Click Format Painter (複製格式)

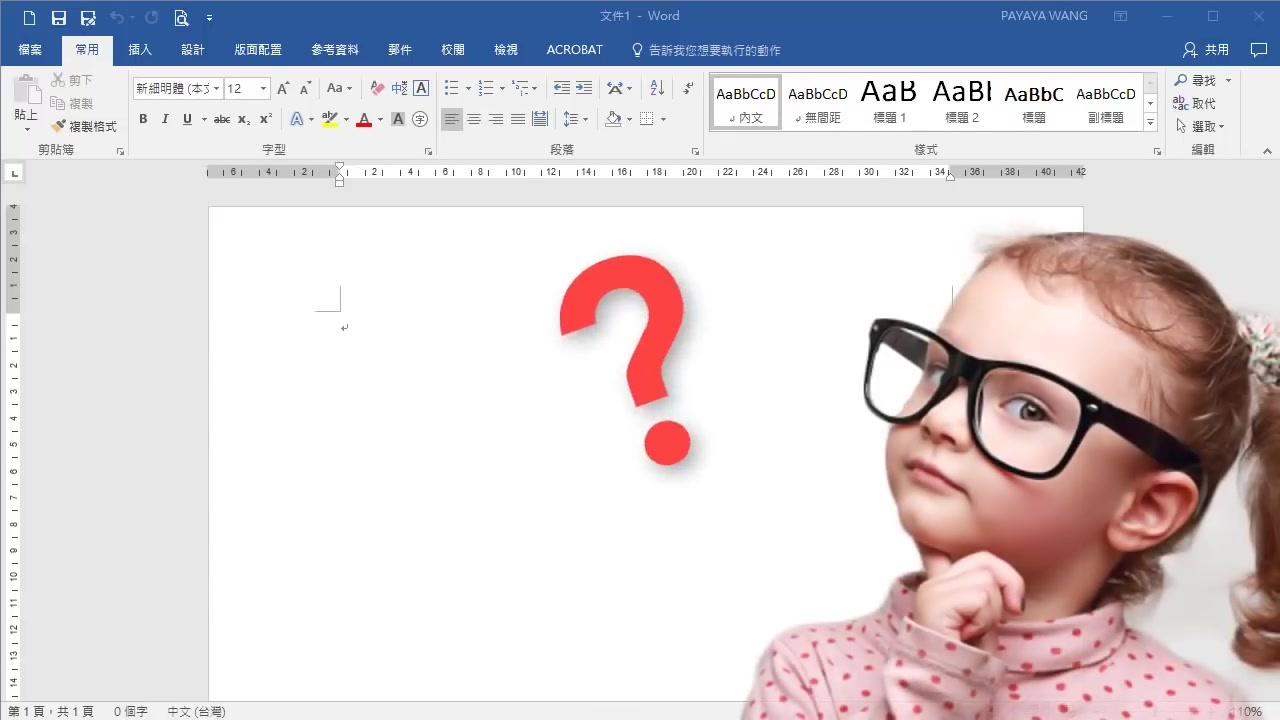click(85, 127)
